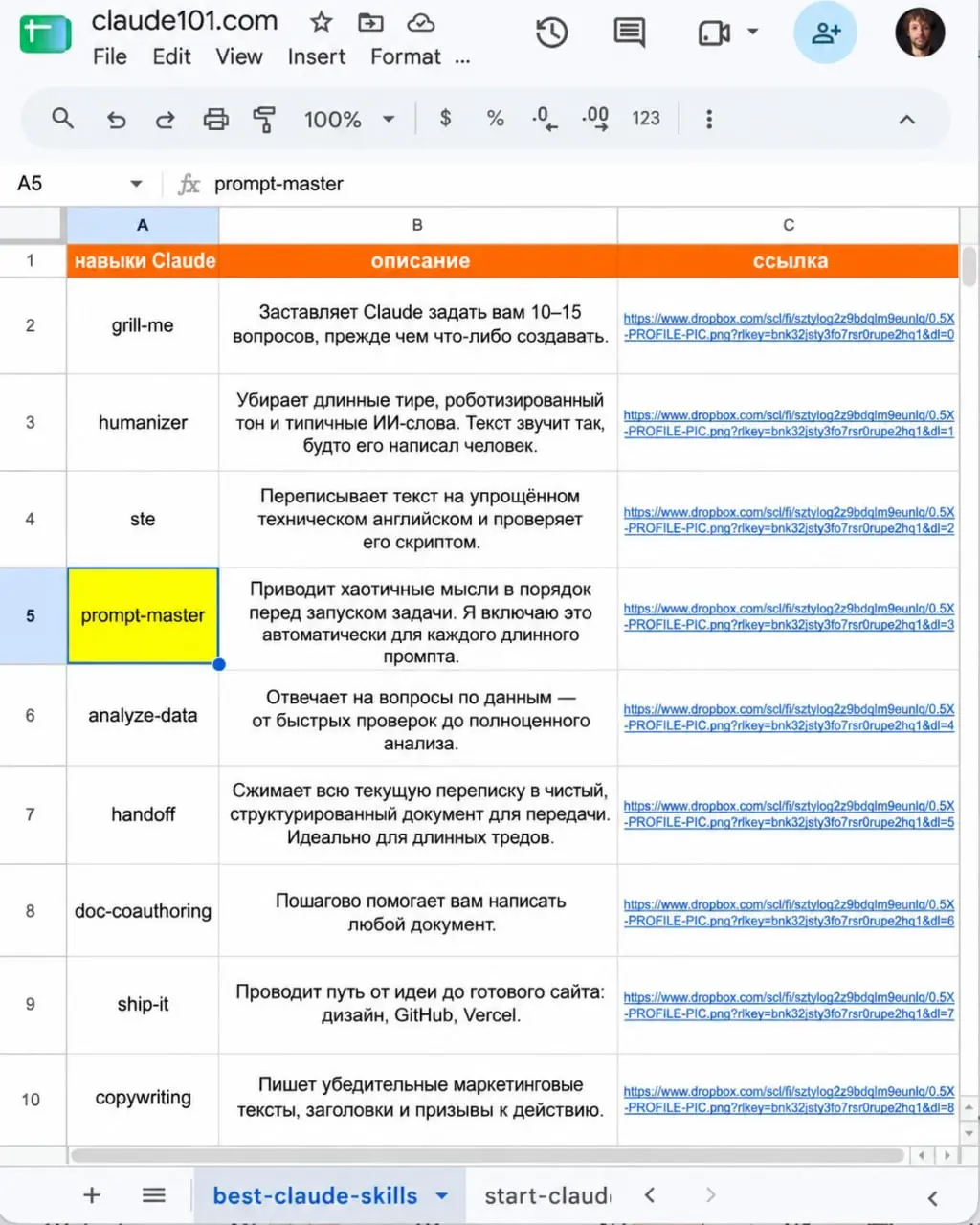Open the comments icon
The image size is (980, 1225).
(x=629, y=33)
